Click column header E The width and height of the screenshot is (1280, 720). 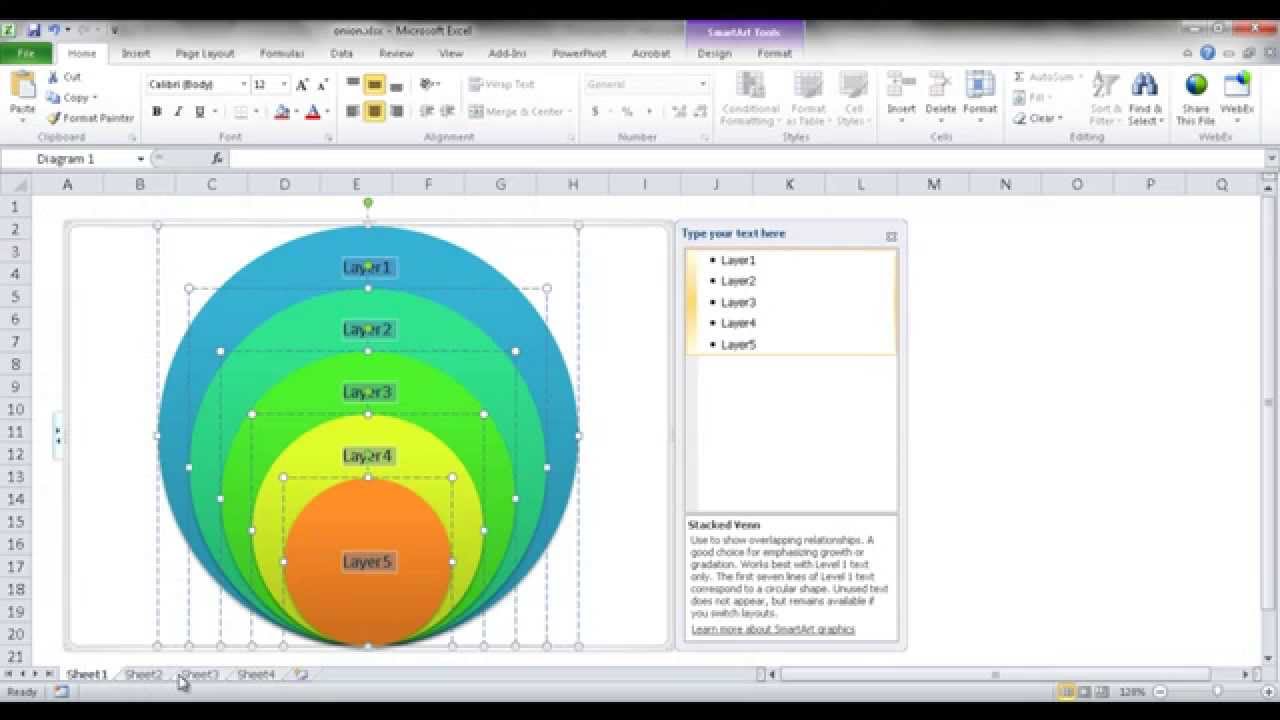click(x=356, y=184)
